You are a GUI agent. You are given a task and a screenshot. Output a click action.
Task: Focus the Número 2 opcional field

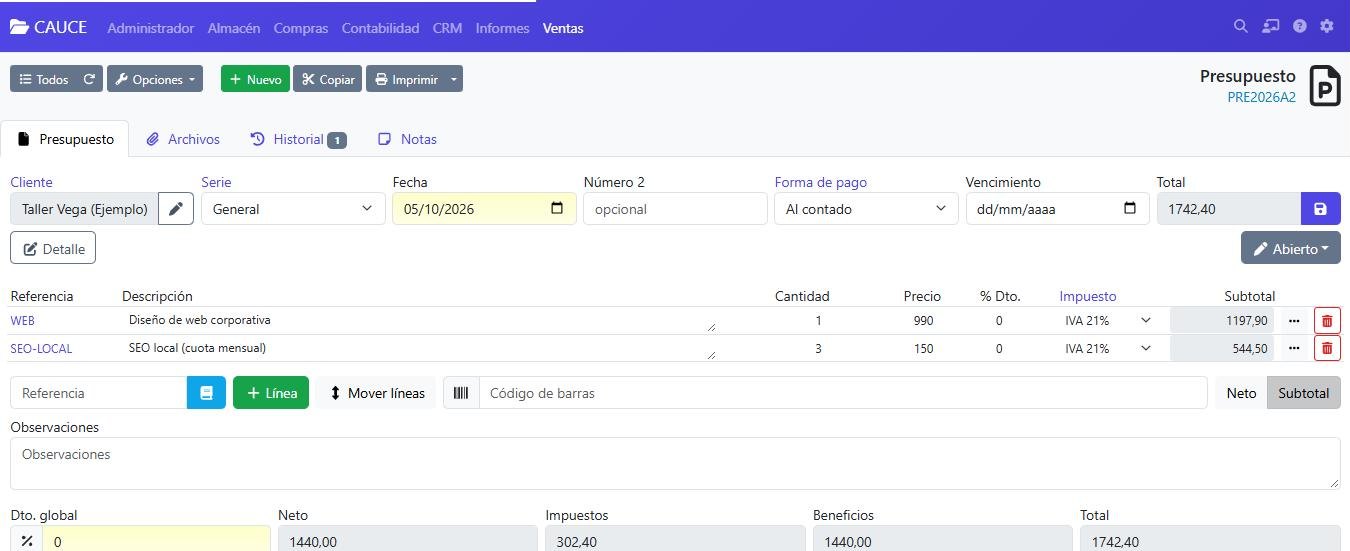tap(675, 209)
